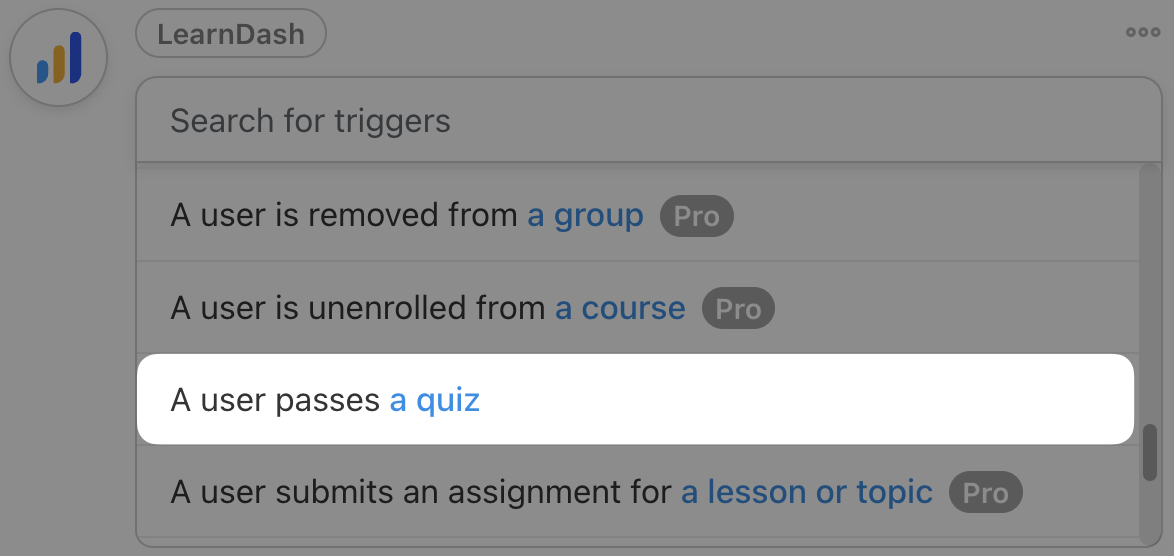
Task: Click the blue "a group" token
Action: 585,215
